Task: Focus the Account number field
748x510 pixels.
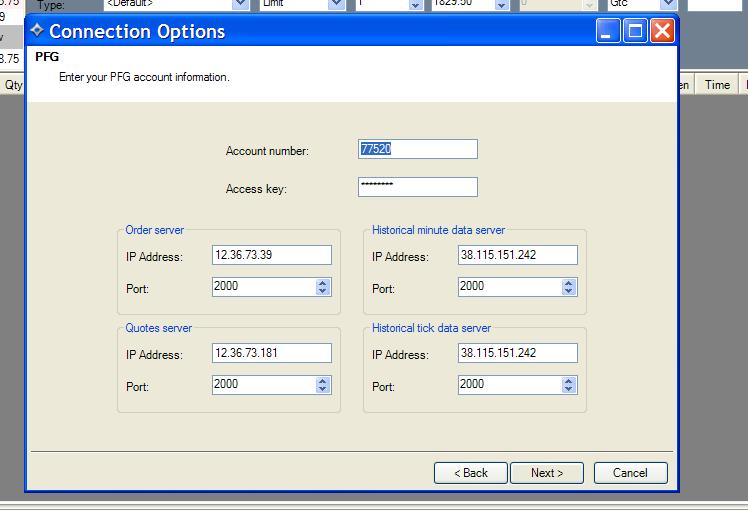Action: point(417,149)
